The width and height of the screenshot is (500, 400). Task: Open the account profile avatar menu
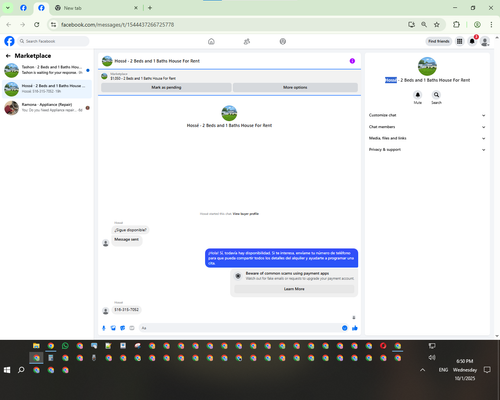click(x=485, y=41)
